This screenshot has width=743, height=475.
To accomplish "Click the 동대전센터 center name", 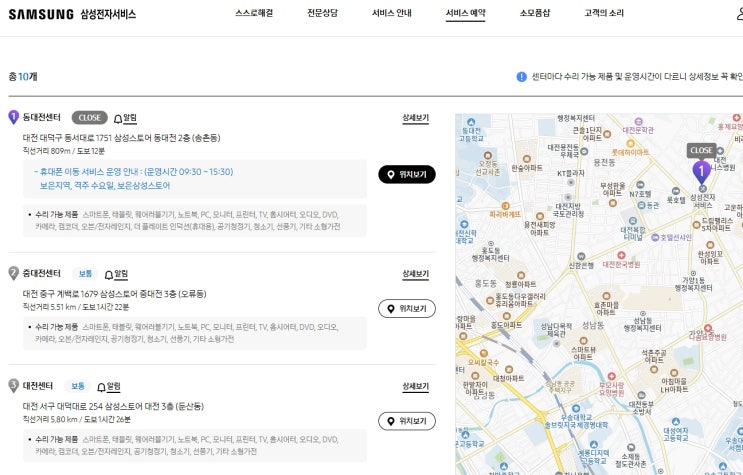I will [42, 117].
